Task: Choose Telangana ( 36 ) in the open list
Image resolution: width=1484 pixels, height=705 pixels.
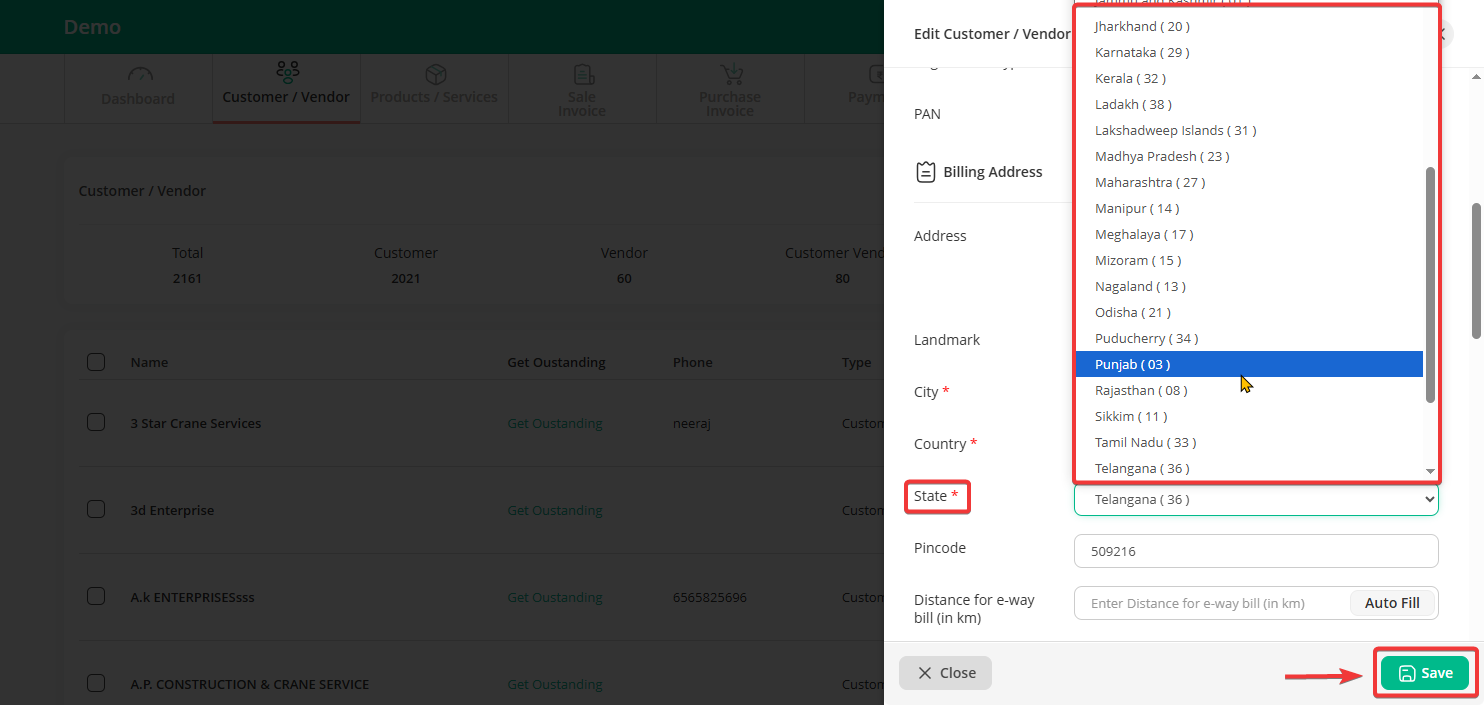Action: [1249, 468]
